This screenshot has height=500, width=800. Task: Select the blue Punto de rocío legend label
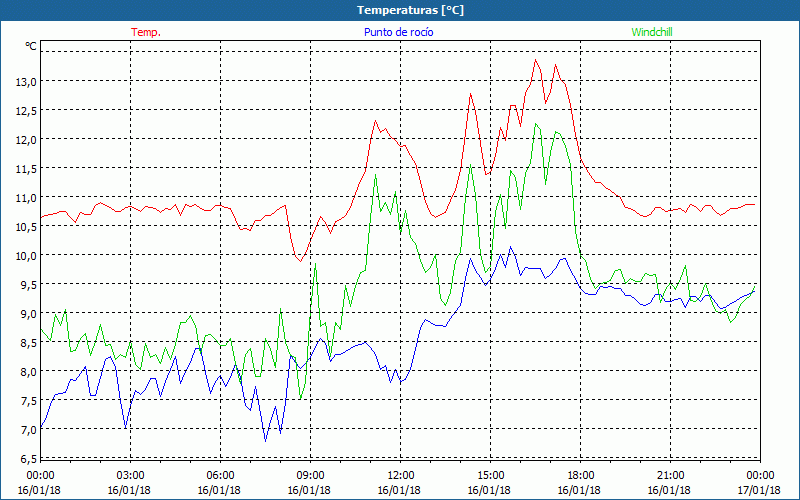point(398,32)
